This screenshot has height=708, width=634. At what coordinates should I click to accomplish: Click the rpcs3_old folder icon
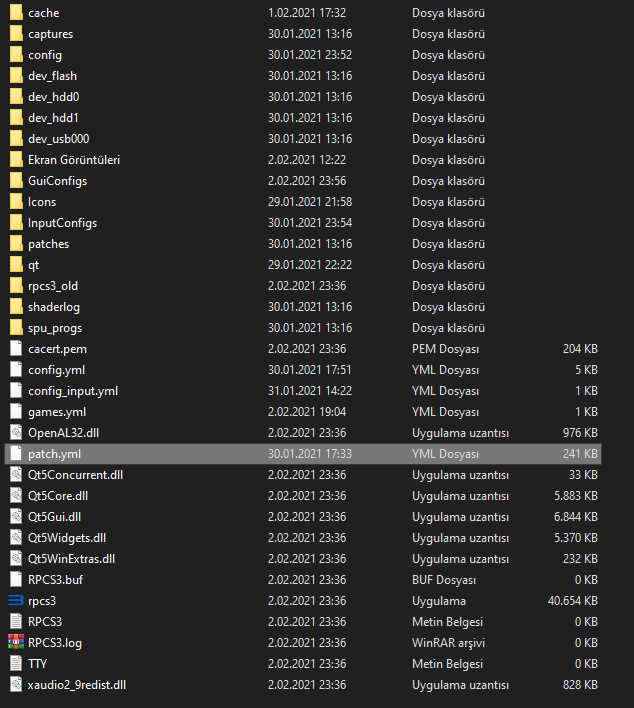coord(16,286)
